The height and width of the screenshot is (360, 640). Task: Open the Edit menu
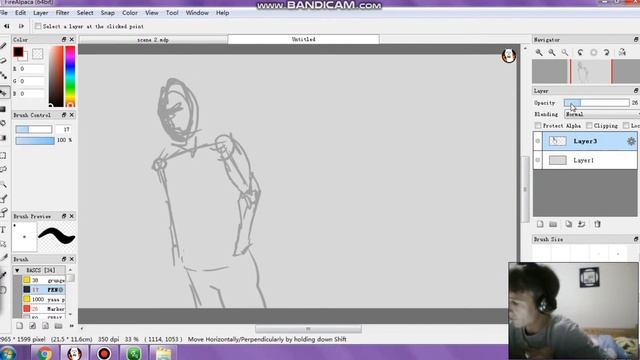tap(20, 13)
